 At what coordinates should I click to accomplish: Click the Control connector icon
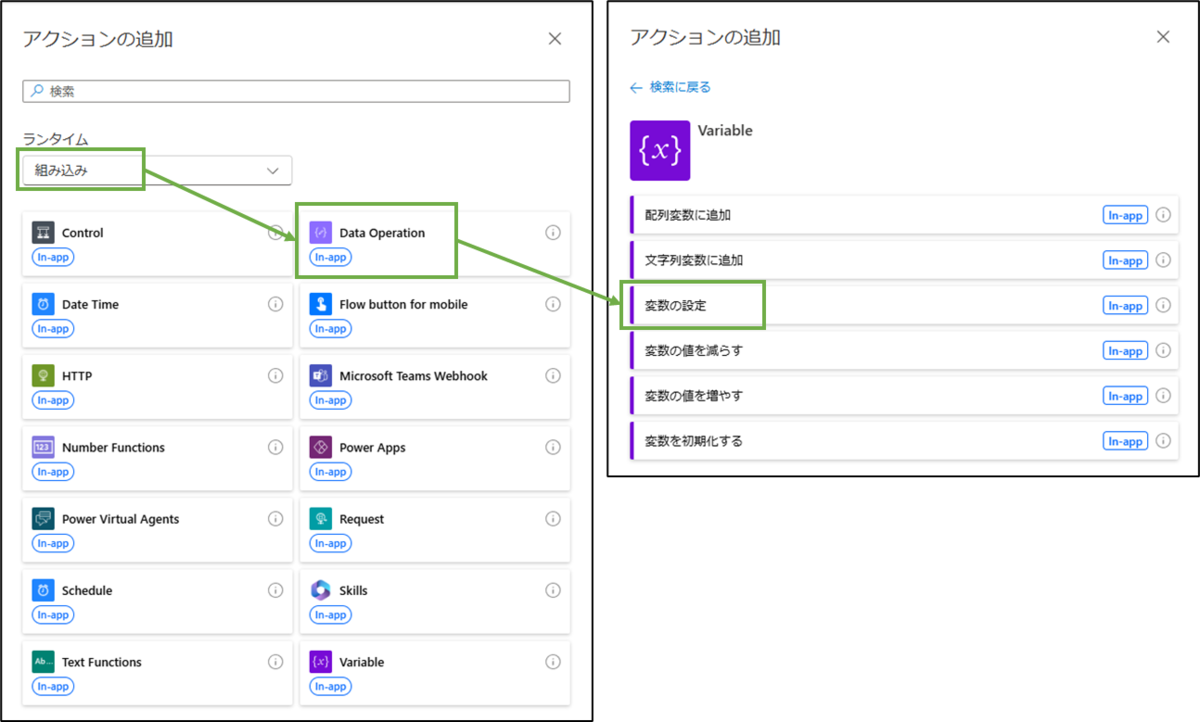(x=43, y=233)
